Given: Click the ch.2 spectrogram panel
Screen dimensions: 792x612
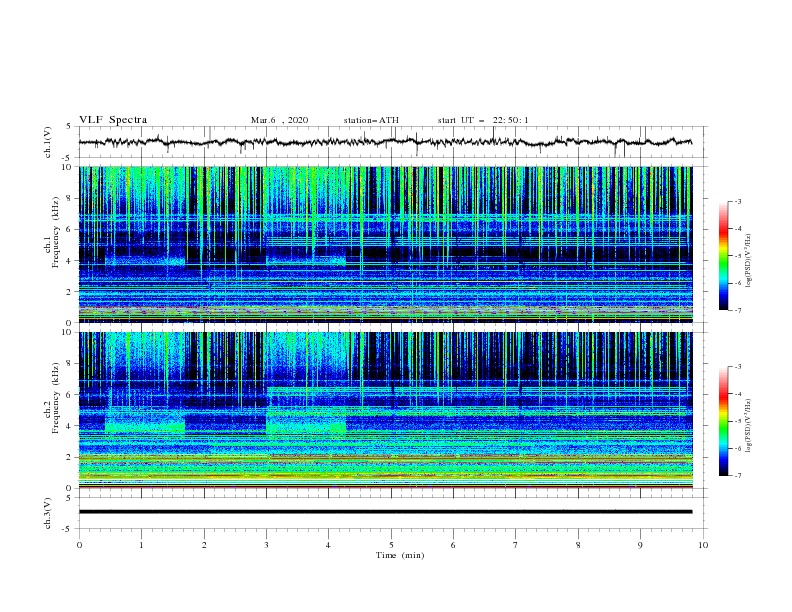Looking at the screenshot, I should 386,410.
